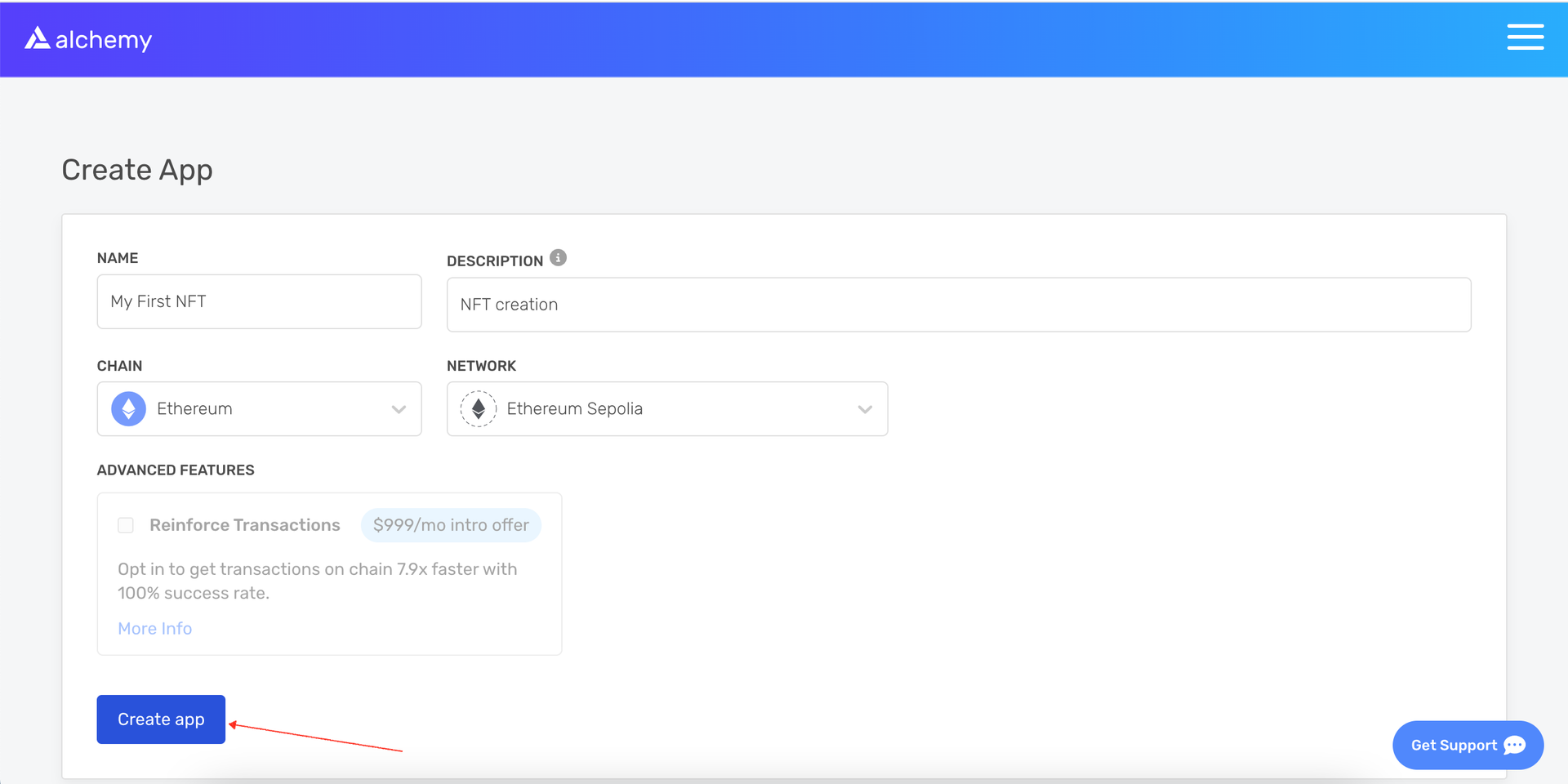Screen dimensions: 1568x784
Task: Open the Network dropdown showing Ethereum Sepolia
Action: pyautogui.click(x=667, y=408)
